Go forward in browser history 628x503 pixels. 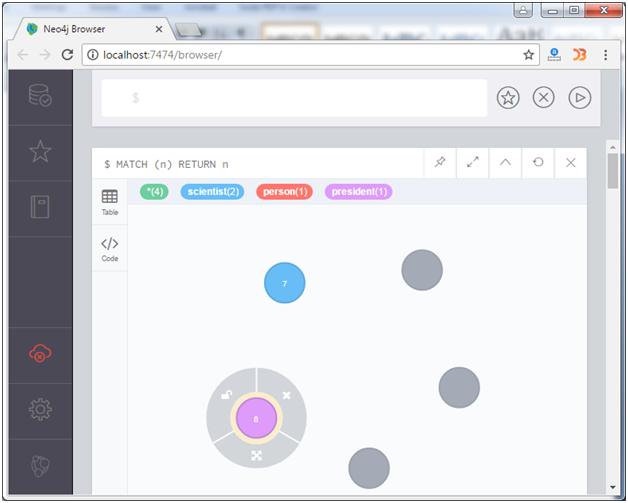(45, 54)
